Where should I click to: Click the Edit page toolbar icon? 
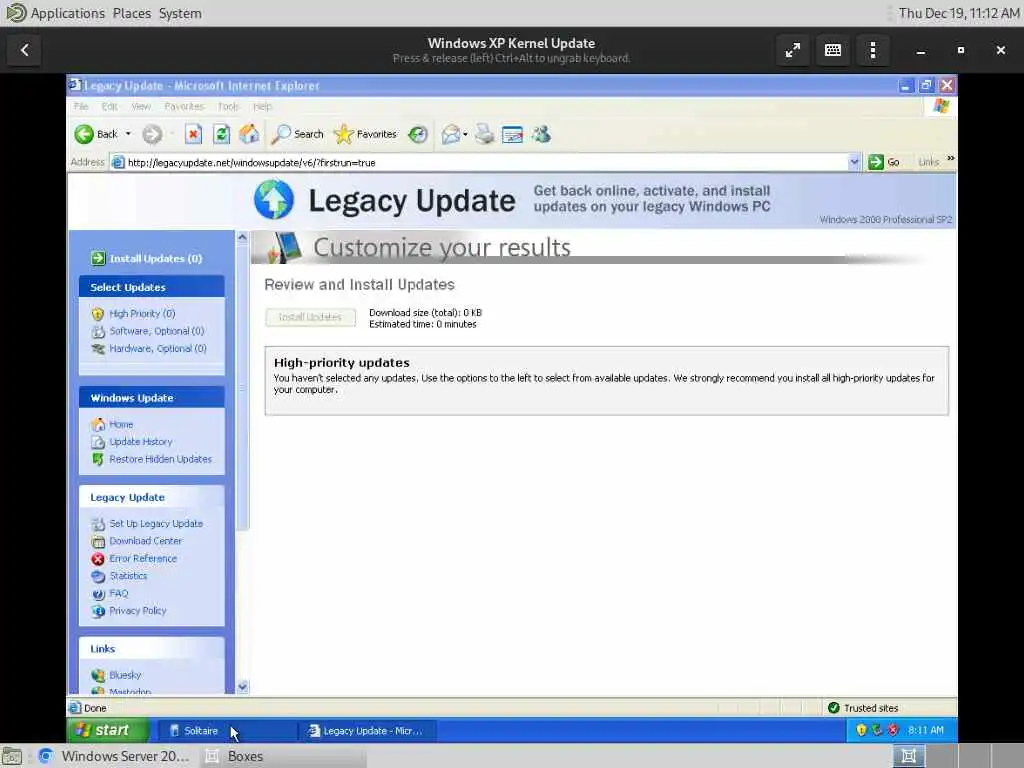(x=513, y=135)
